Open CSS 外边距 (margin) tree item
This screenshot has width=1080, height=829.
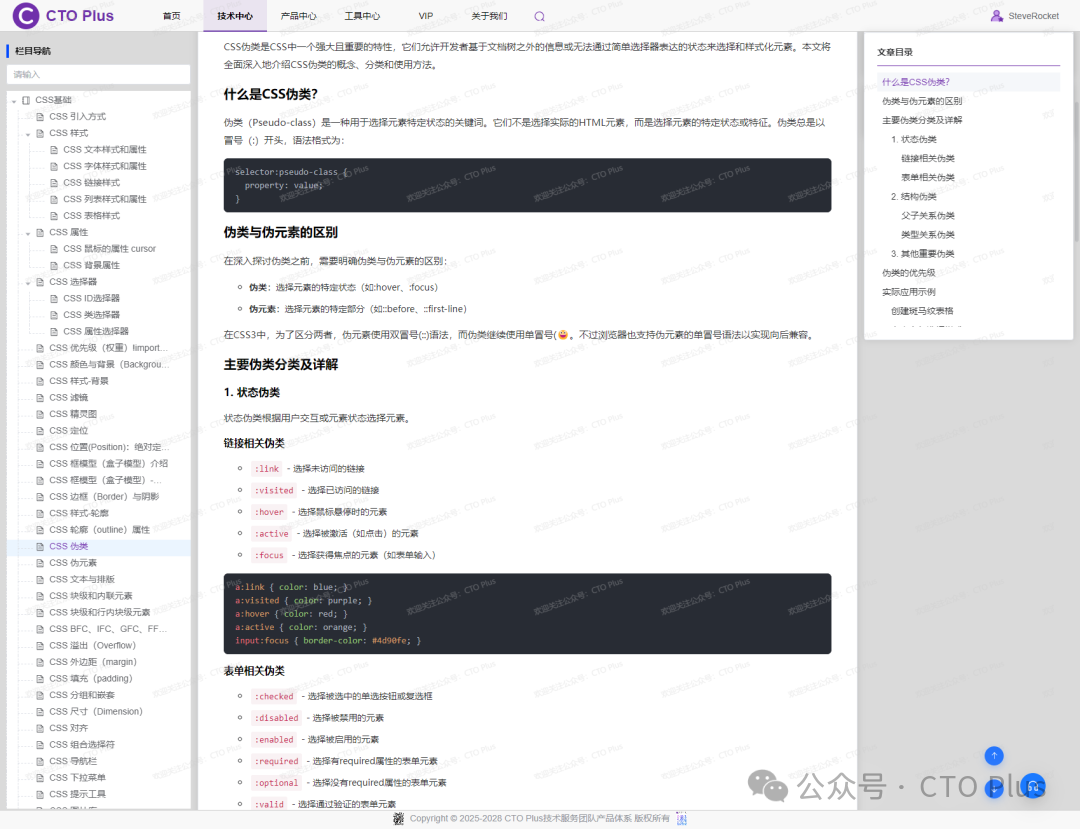[93, 662]
